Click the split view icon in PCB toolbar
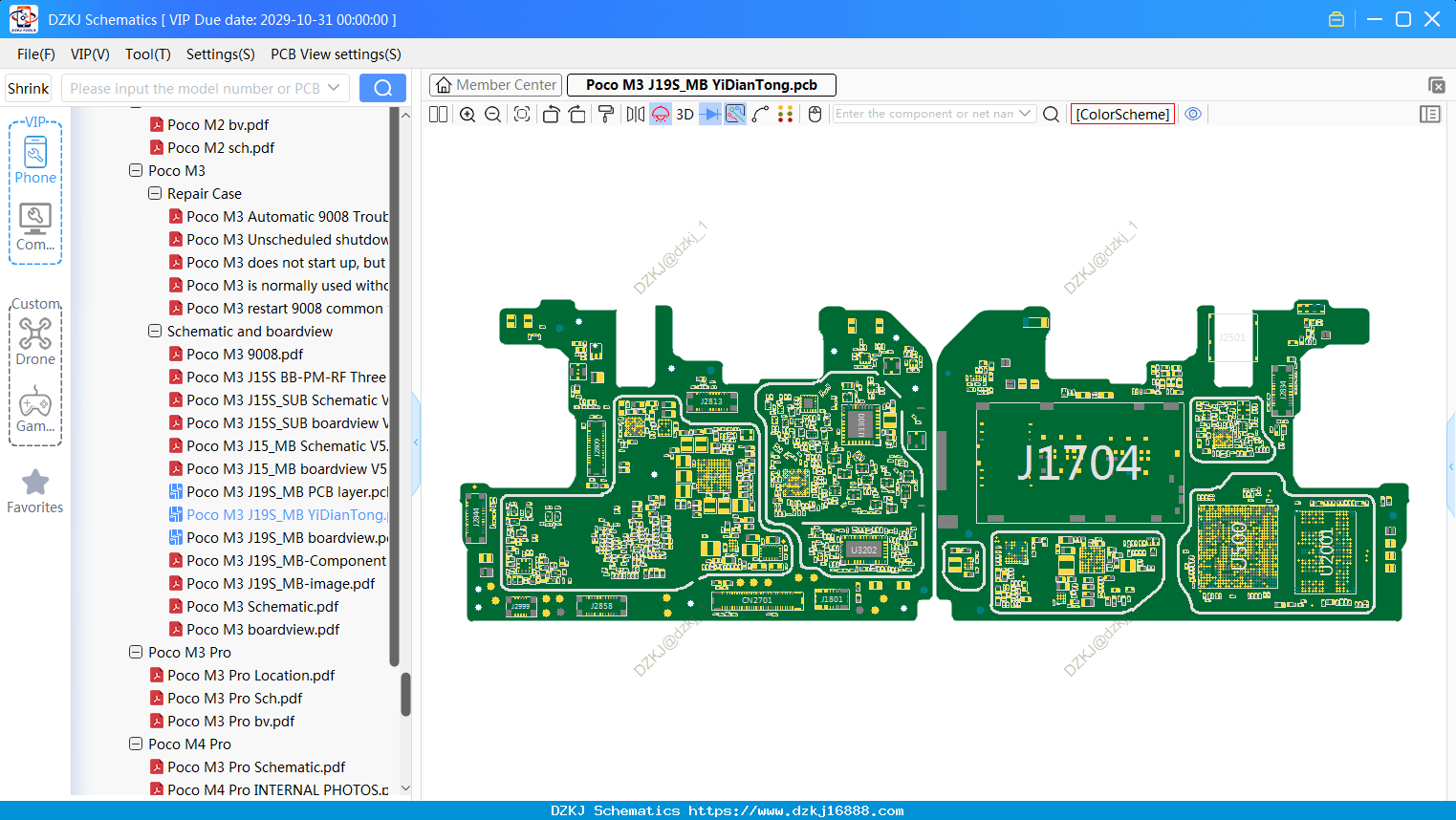1456x820 pixels. pos(438,114)
